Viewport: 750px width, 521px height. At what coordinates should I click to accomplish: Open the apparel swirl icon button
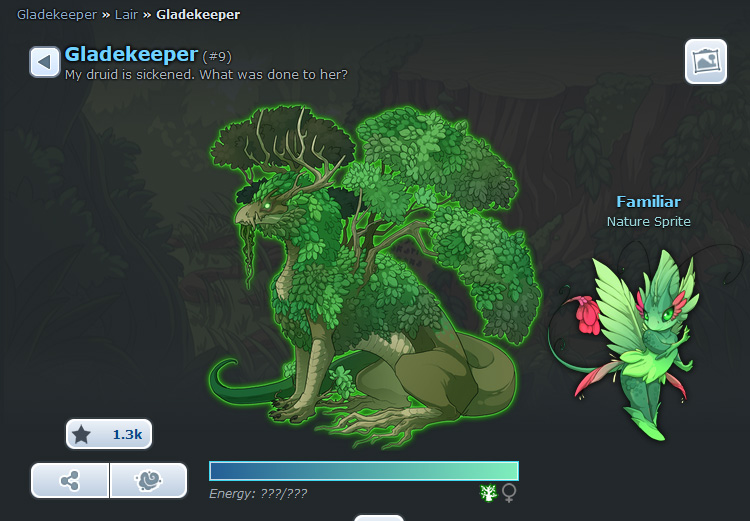[x=149, y=480]
